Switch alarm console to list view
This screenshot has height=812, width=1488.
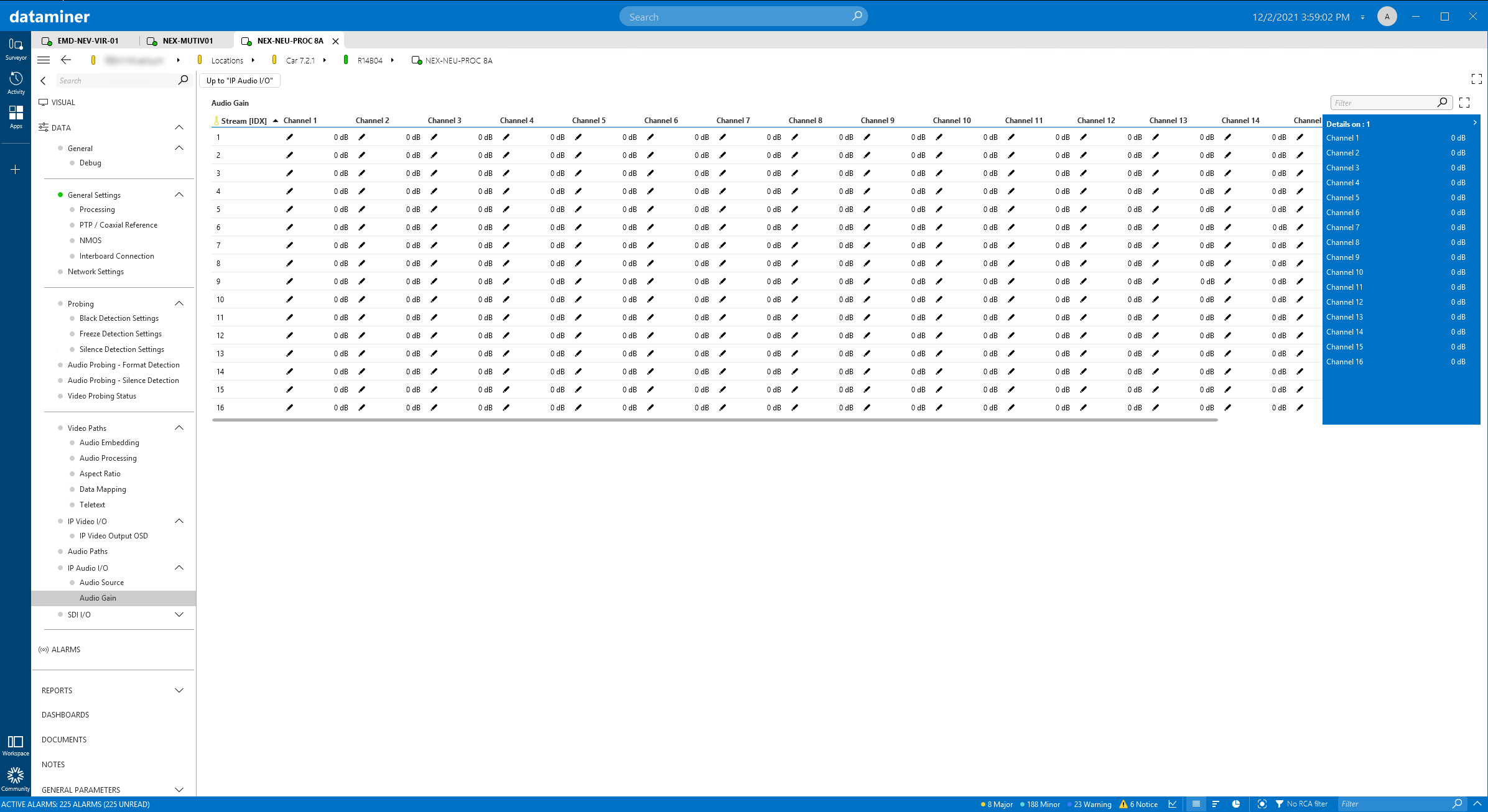pyautogui.click(x=1196, y=804)
